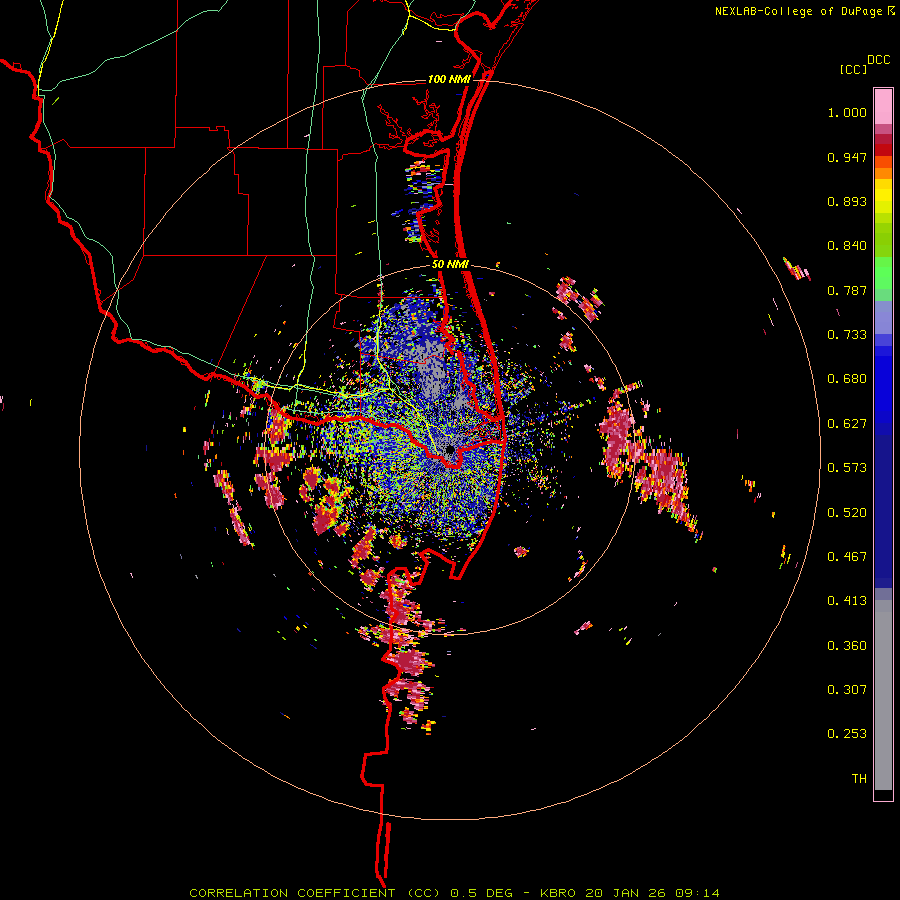
Task: Click the 0.627 legend value
Action: coord(847,424)
